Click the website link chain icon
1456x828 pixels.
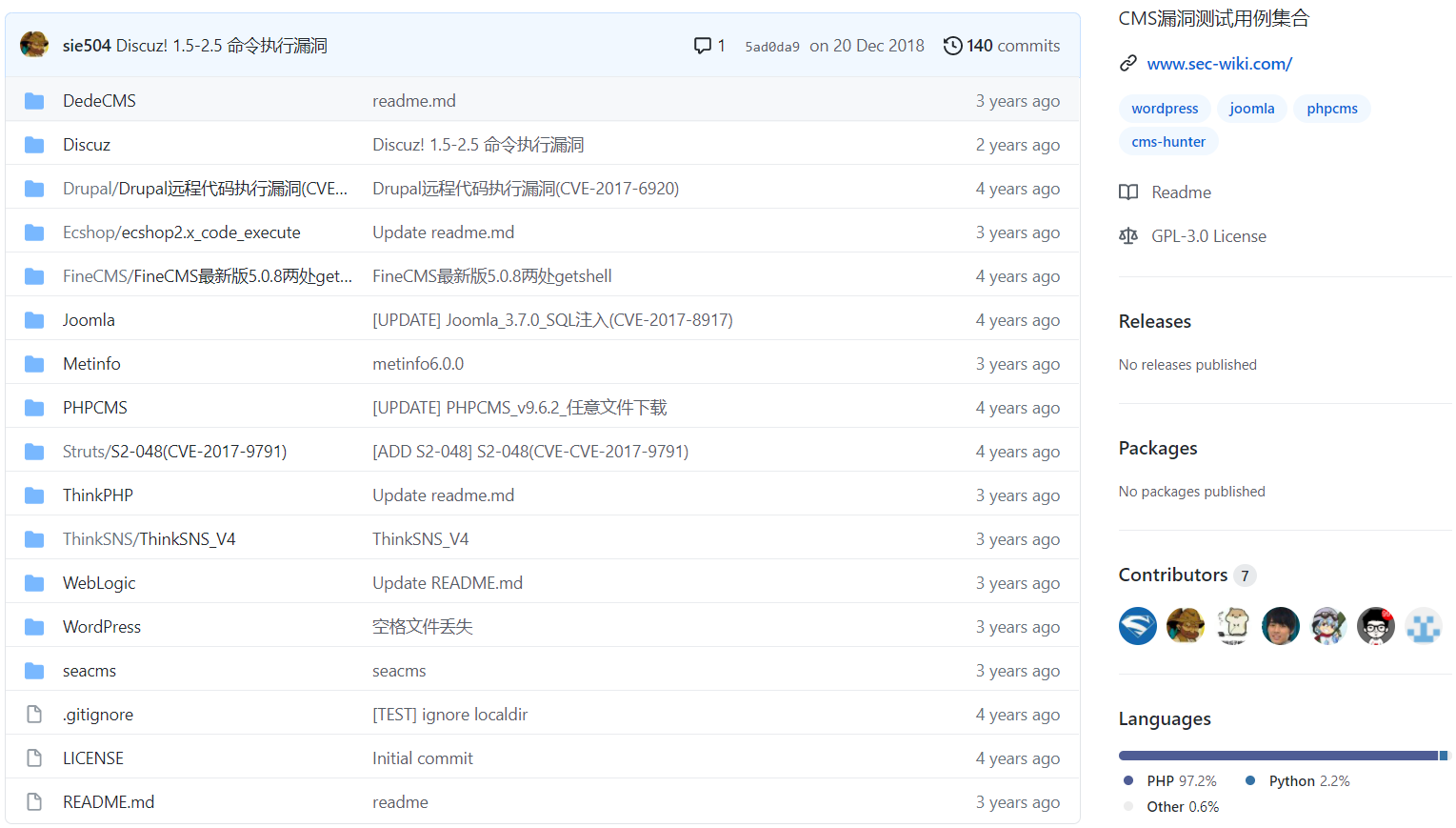(1128, 63)
